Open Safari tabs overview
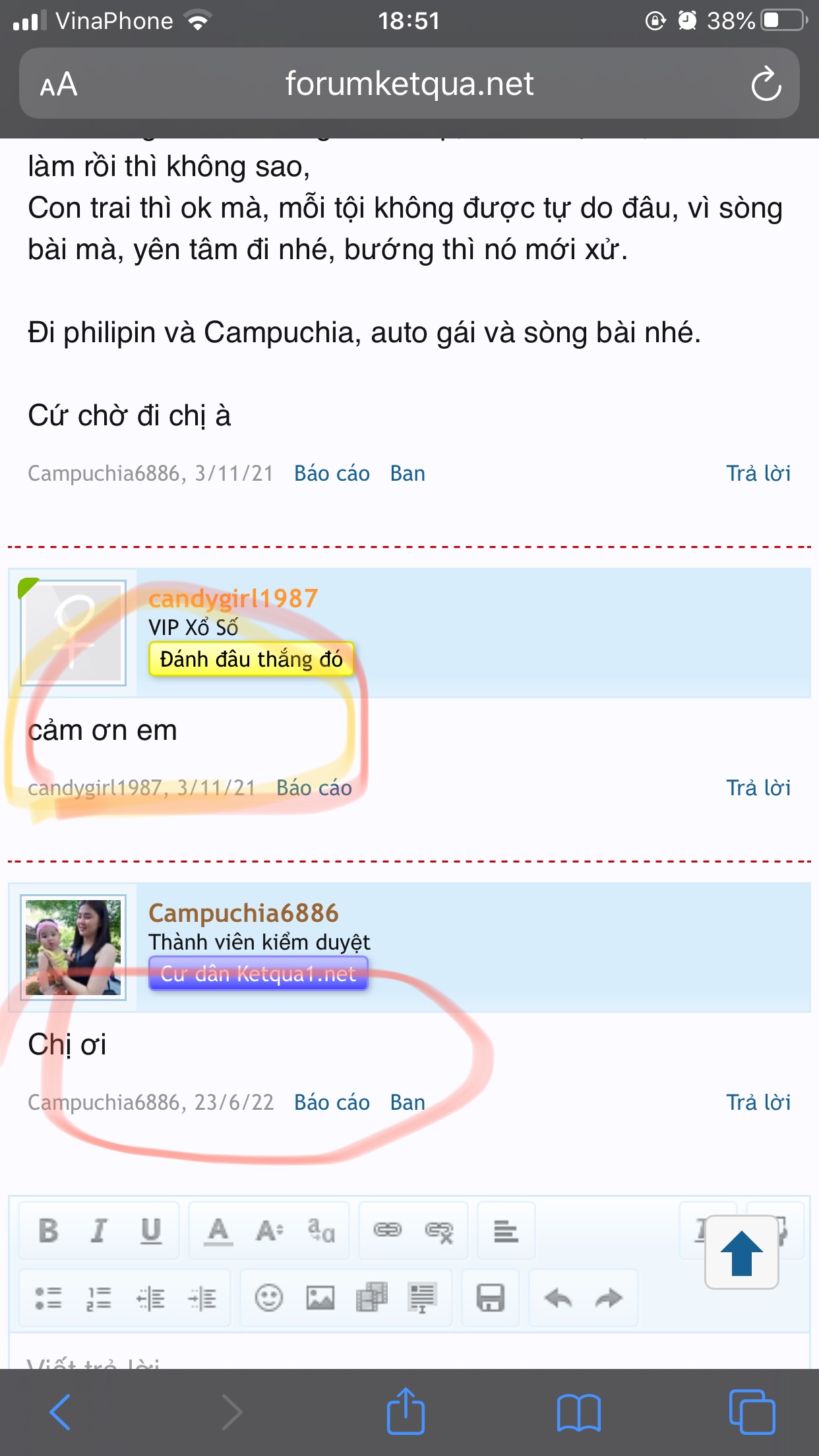The image size is (819, 1456). (x=752, y=1412)
